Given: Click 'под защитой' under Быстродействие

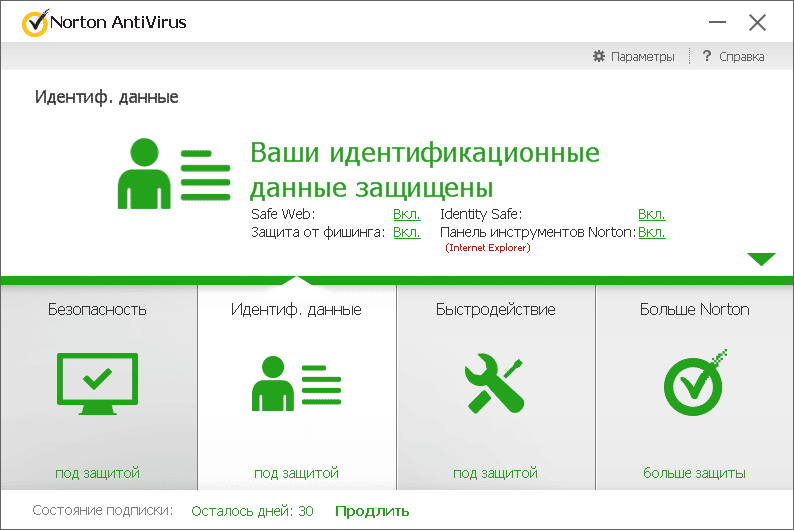Looking at the screenshot, I should pos(495,473).
